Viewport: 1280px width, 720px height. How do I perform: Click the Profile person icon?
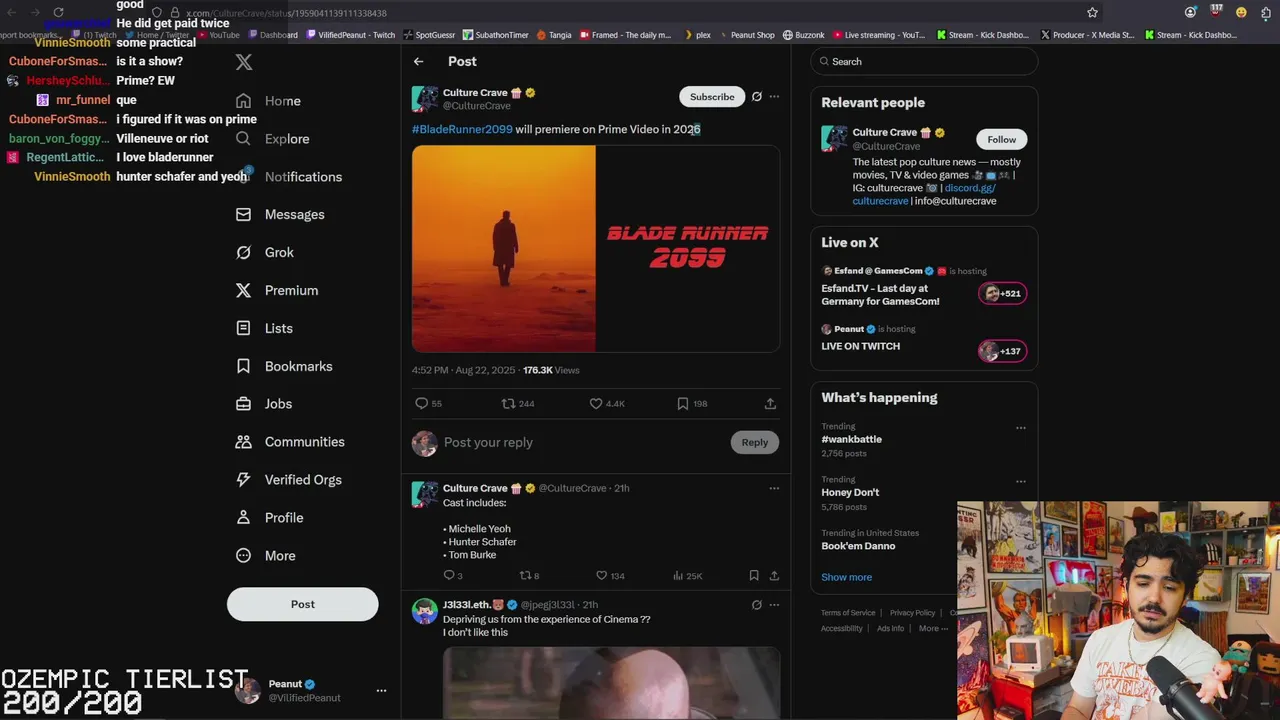(243, 518)
